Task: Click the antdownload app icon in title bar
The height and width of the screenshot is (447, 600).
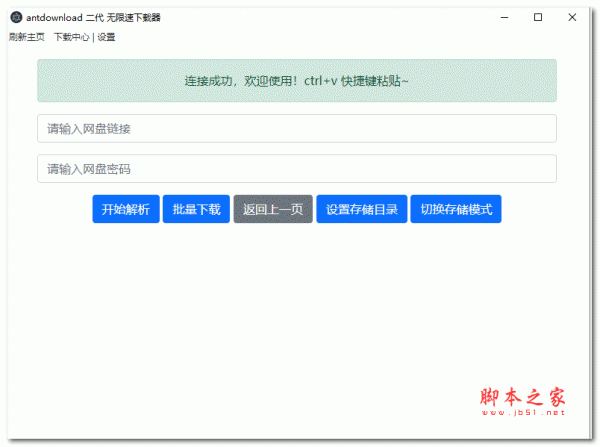Action: (16, 17)
